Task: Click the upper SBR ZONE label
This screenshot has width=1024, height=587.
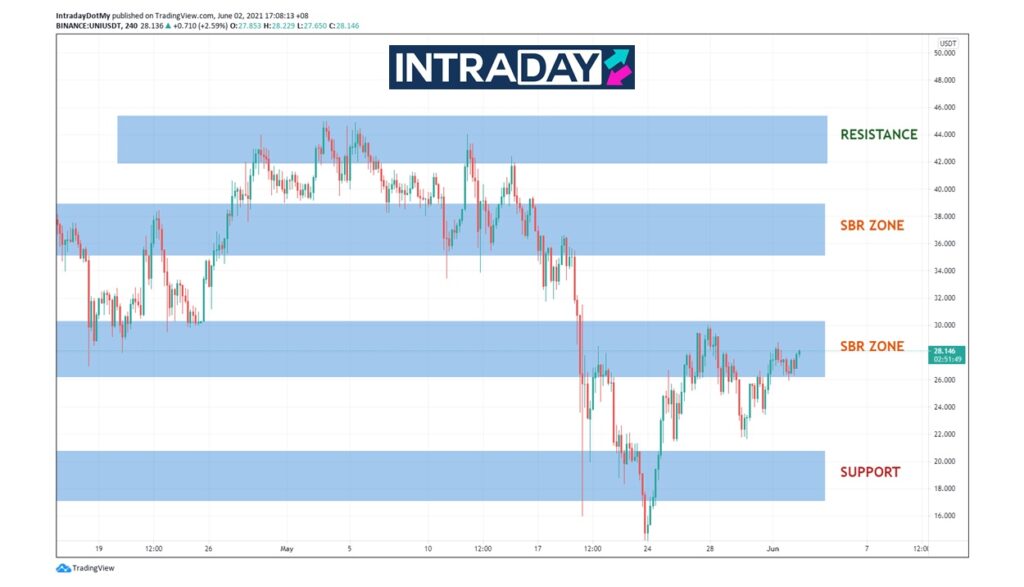Action: [871, 226]
